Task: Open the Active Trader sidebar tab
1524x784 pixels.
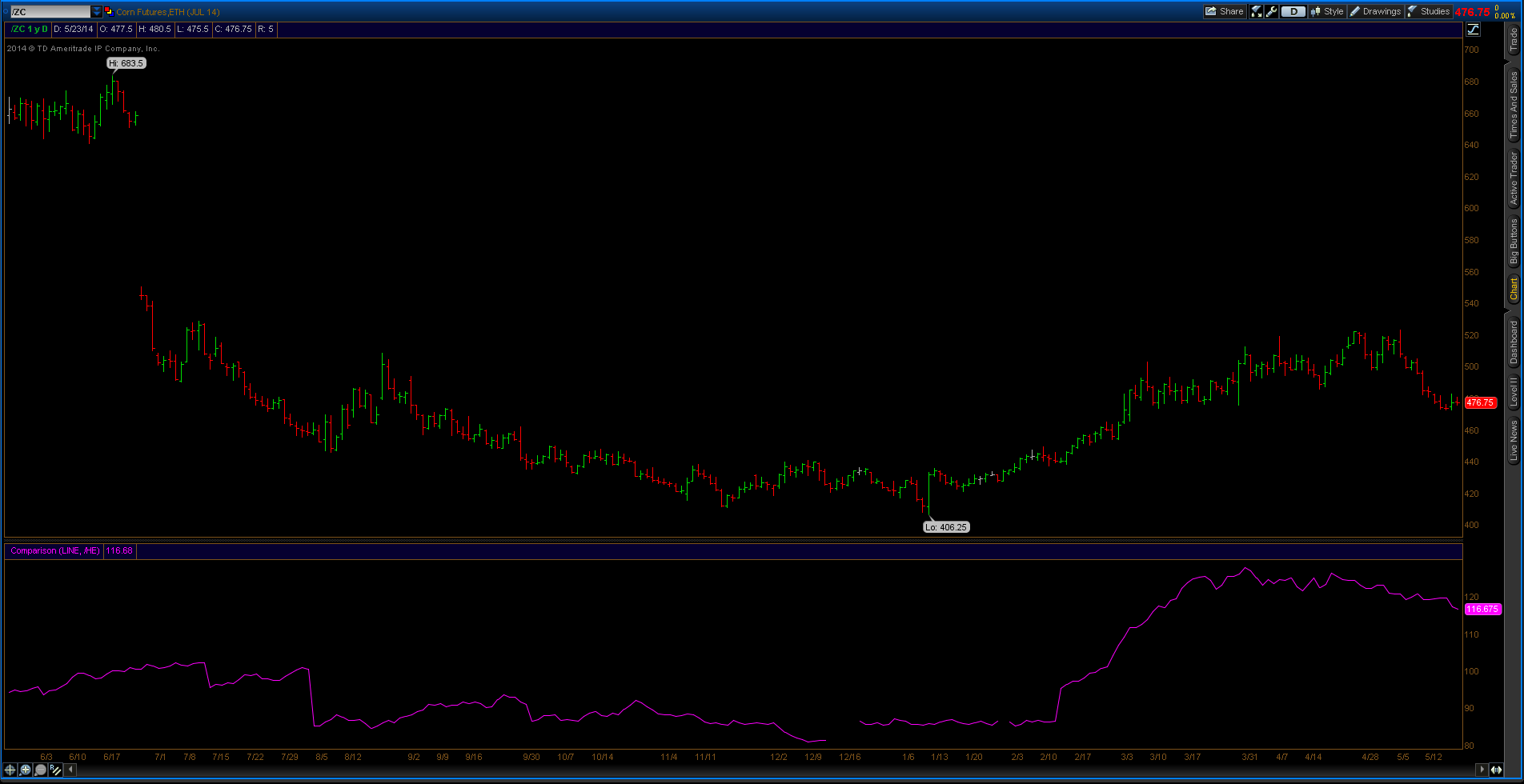Action: 1513,179
